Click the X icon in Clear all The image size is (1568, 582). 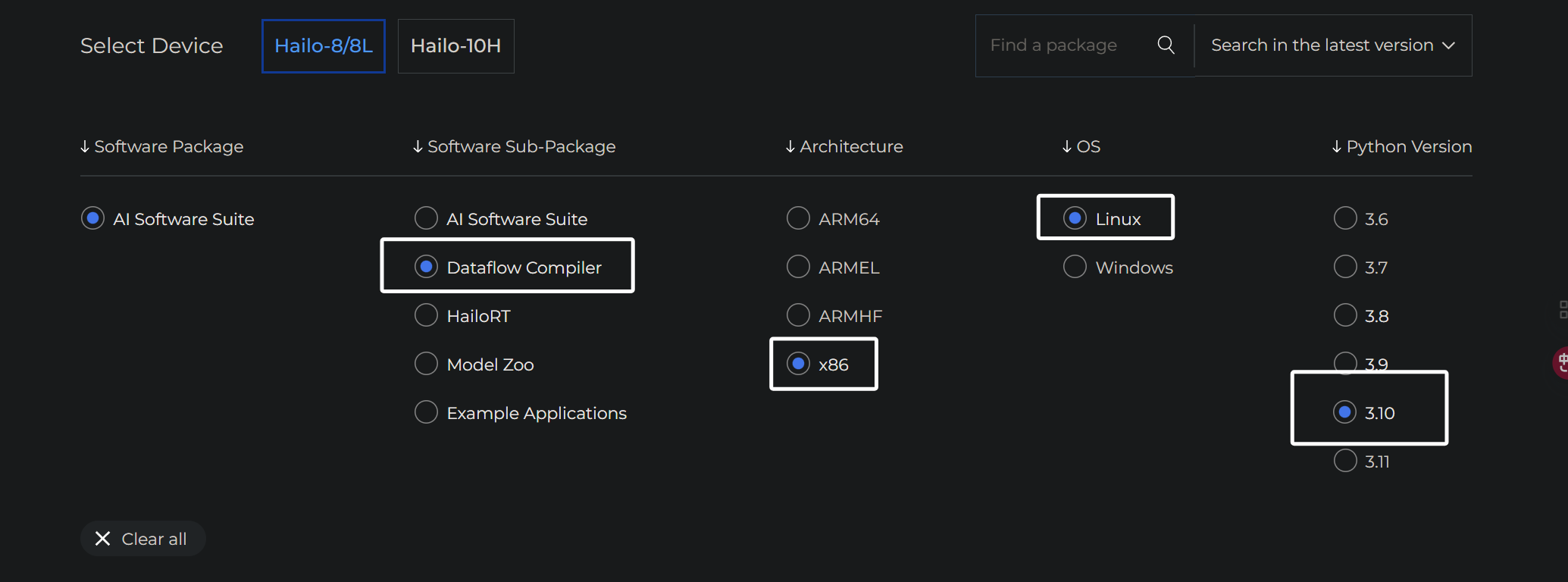102,539
